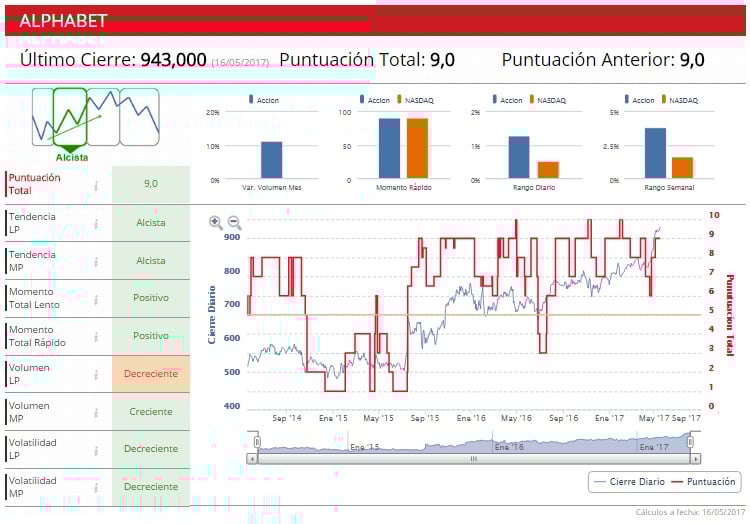Click orange NASDAQ bar in Momento Rápido chart

coord(417,149)
